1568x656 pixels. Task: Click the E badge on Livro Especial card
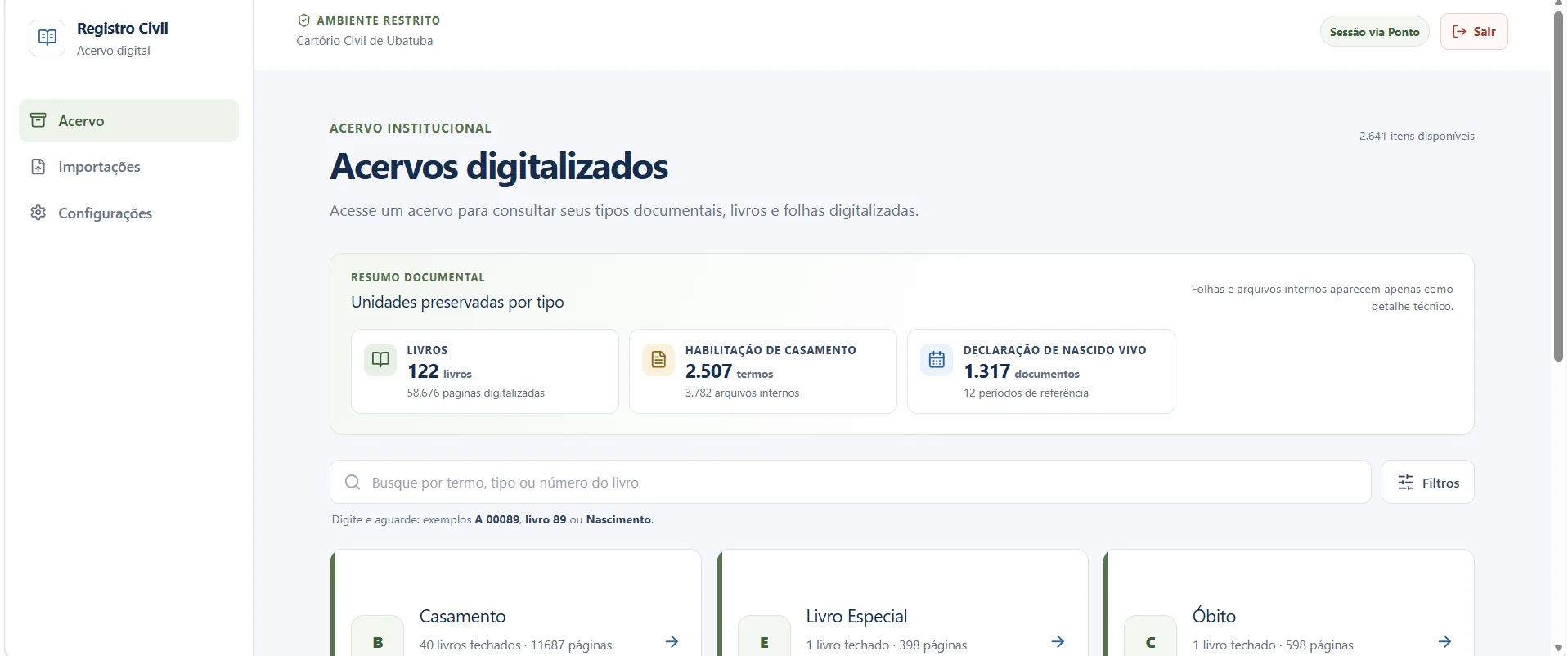click(764, 636)
